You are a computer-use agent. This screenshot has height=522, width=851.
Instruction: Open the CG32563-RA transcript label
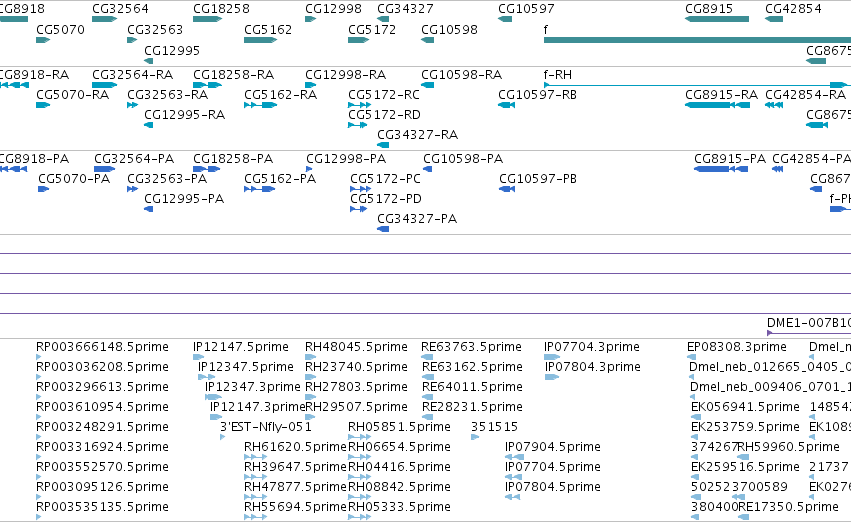tap(168, 94)
